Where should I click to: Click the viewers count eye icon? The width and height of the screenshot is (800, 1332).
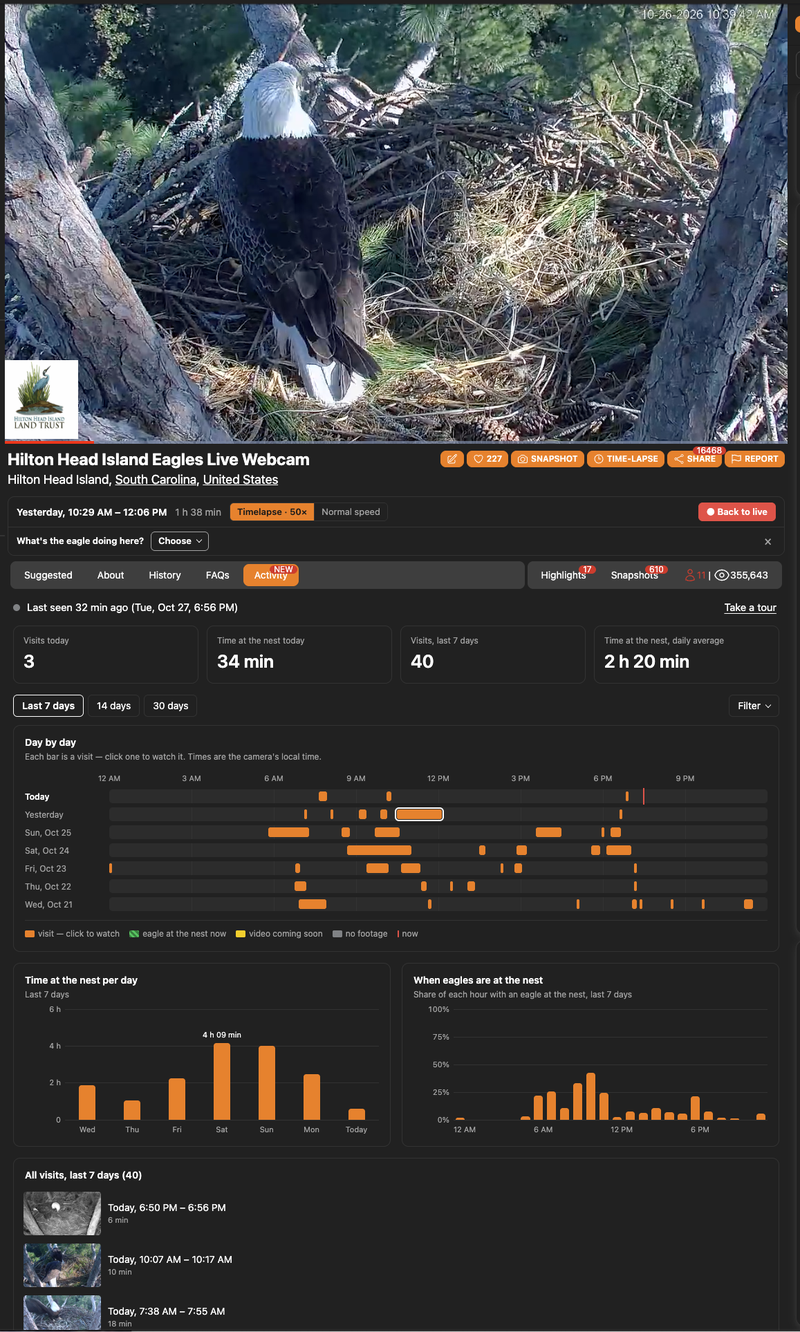[x=721, y=575]
